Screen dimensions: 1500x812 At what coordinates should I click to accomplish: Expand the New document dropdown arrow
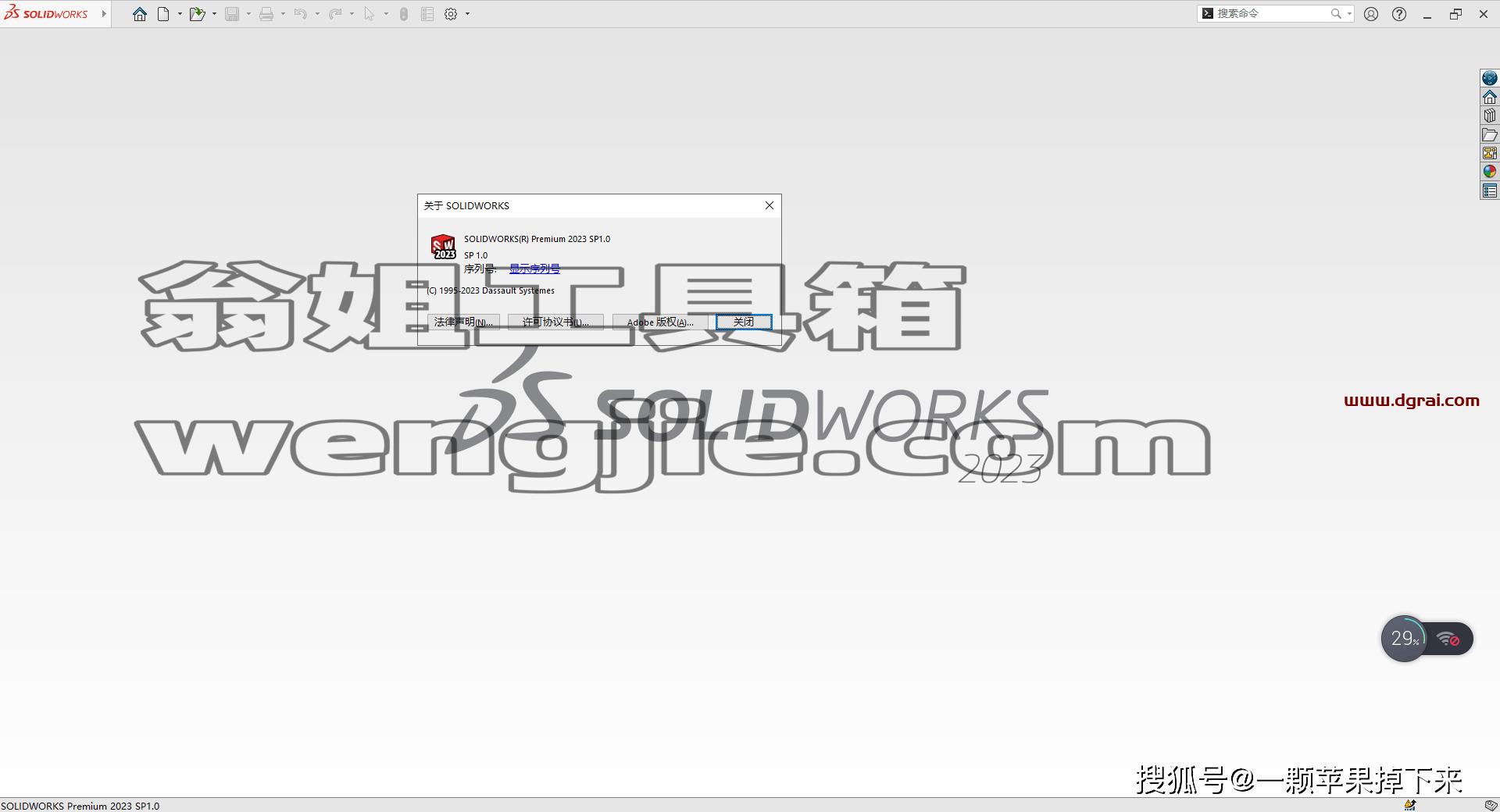click(x=180, y=14)
